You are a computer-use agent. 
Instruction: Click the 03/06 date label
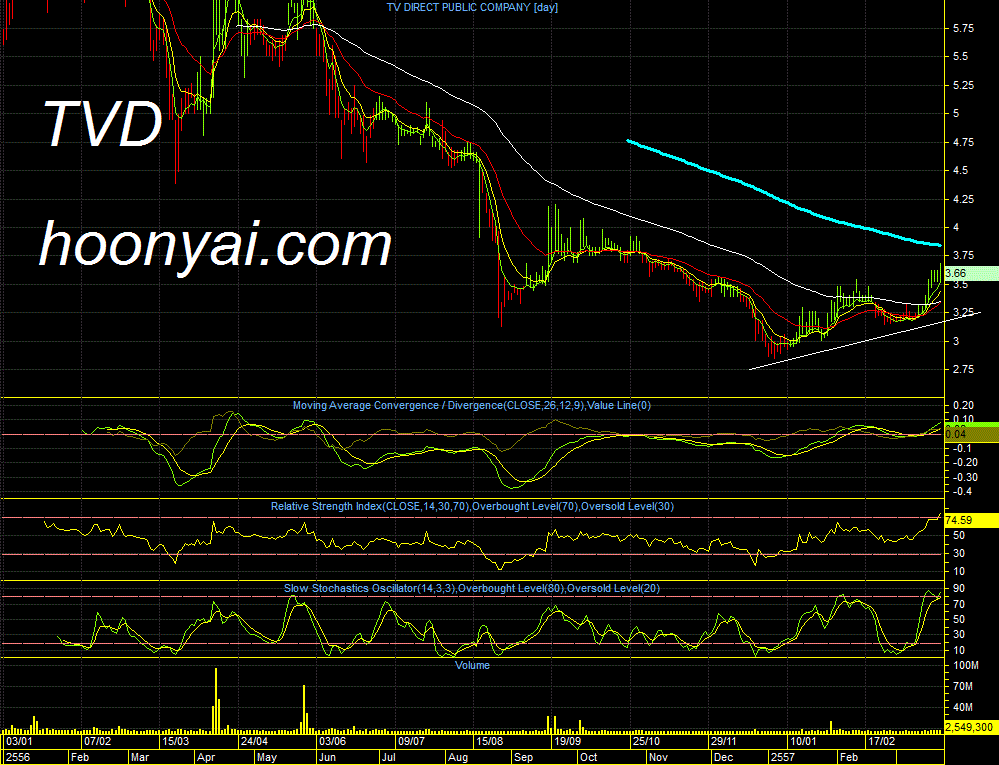click(x=333, y=742)
